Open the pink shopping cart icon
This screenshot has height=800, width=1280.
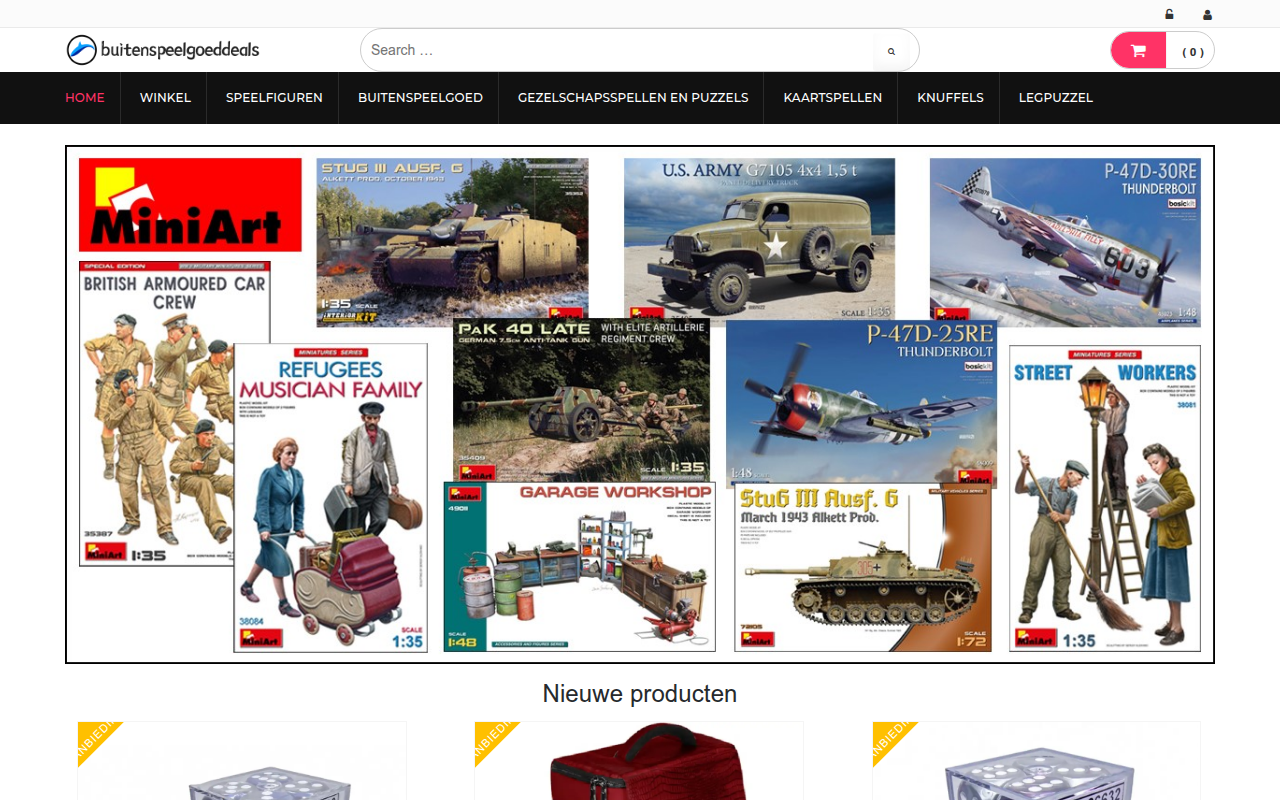coord(1138,51)
